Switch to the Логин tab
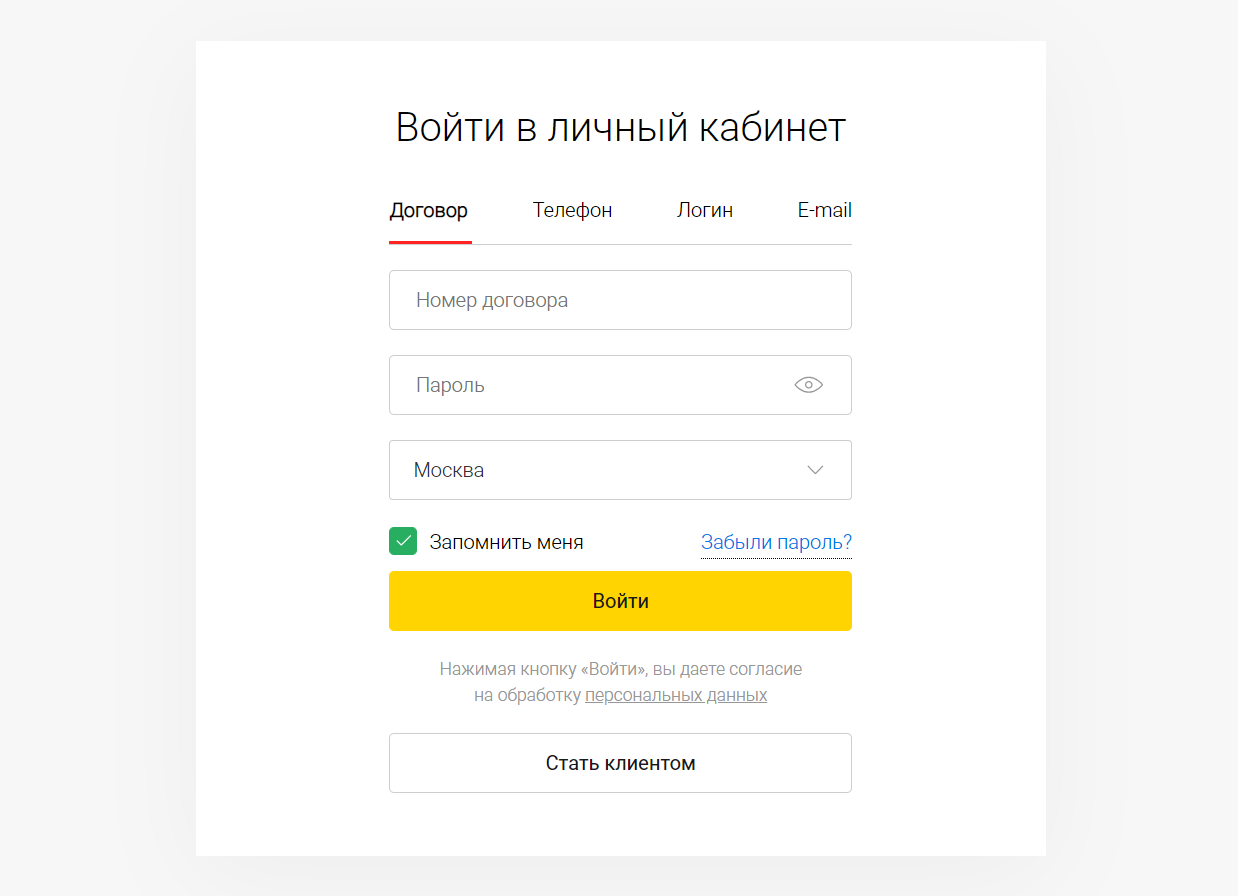Image resolution: width=1238 pixels, height=896 pixels. [705, 210]
